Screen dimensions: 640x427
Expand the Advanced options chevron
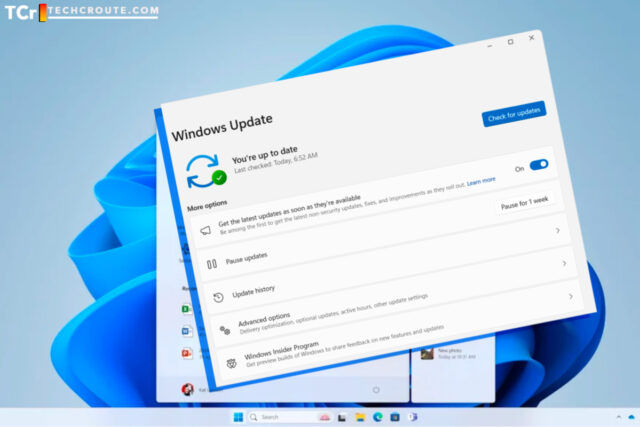[x=564, y=263]
